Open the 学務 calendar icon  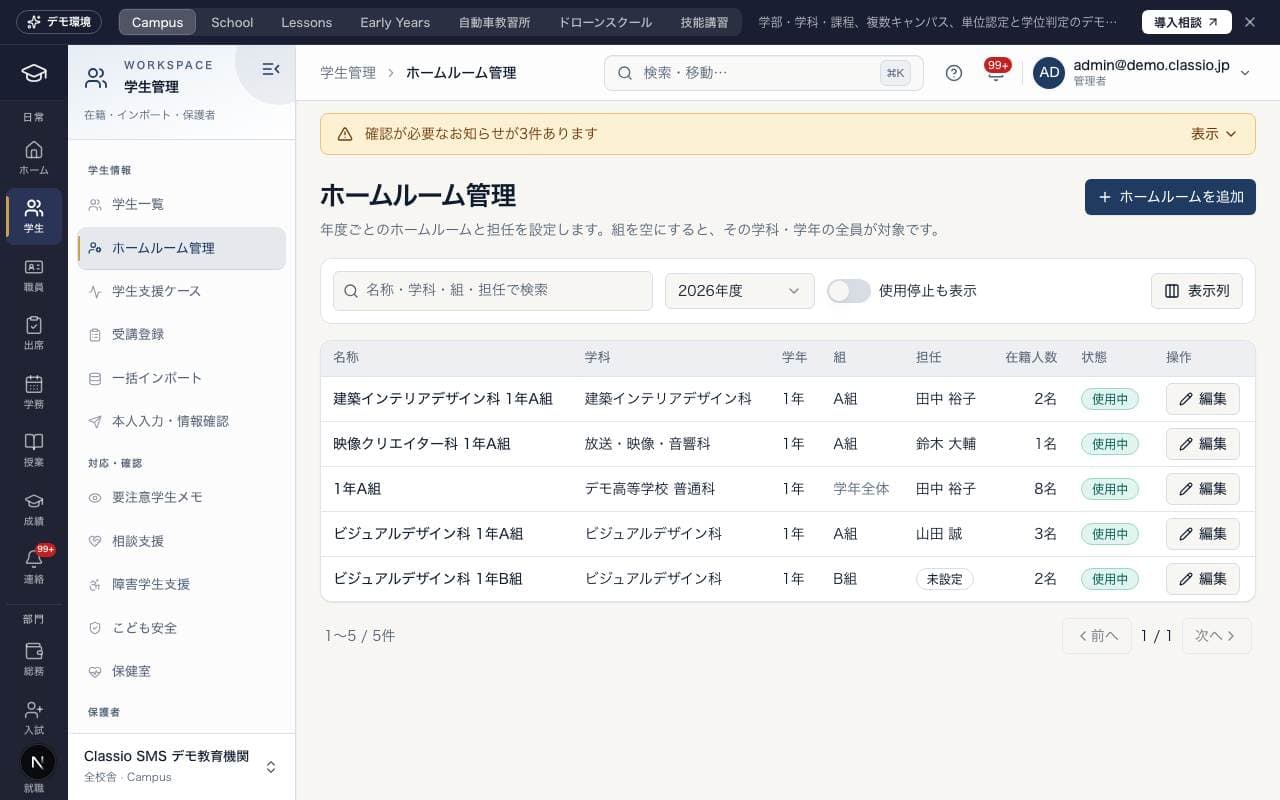point(34,392)
